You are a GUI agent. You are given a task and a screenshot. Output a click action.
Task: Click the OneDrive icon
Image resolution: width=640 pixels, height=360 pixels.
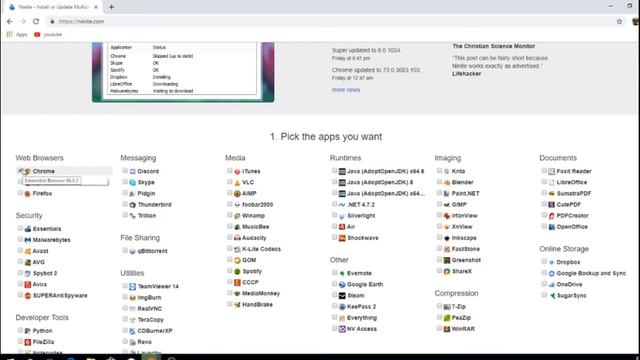[551, 284]
